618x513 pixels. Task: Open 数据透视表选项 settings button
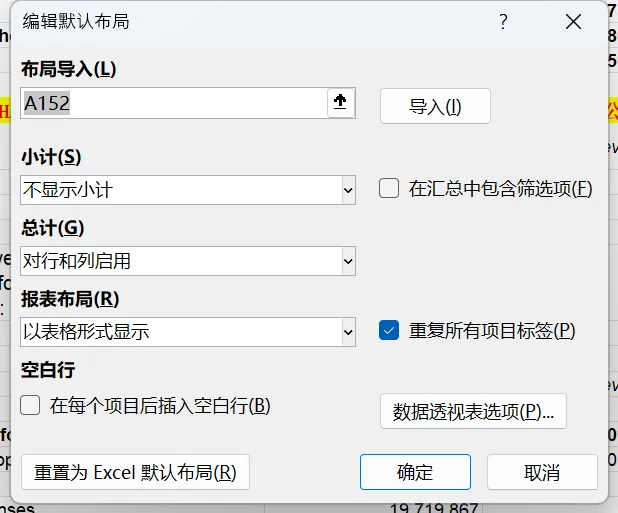point(473,411)
